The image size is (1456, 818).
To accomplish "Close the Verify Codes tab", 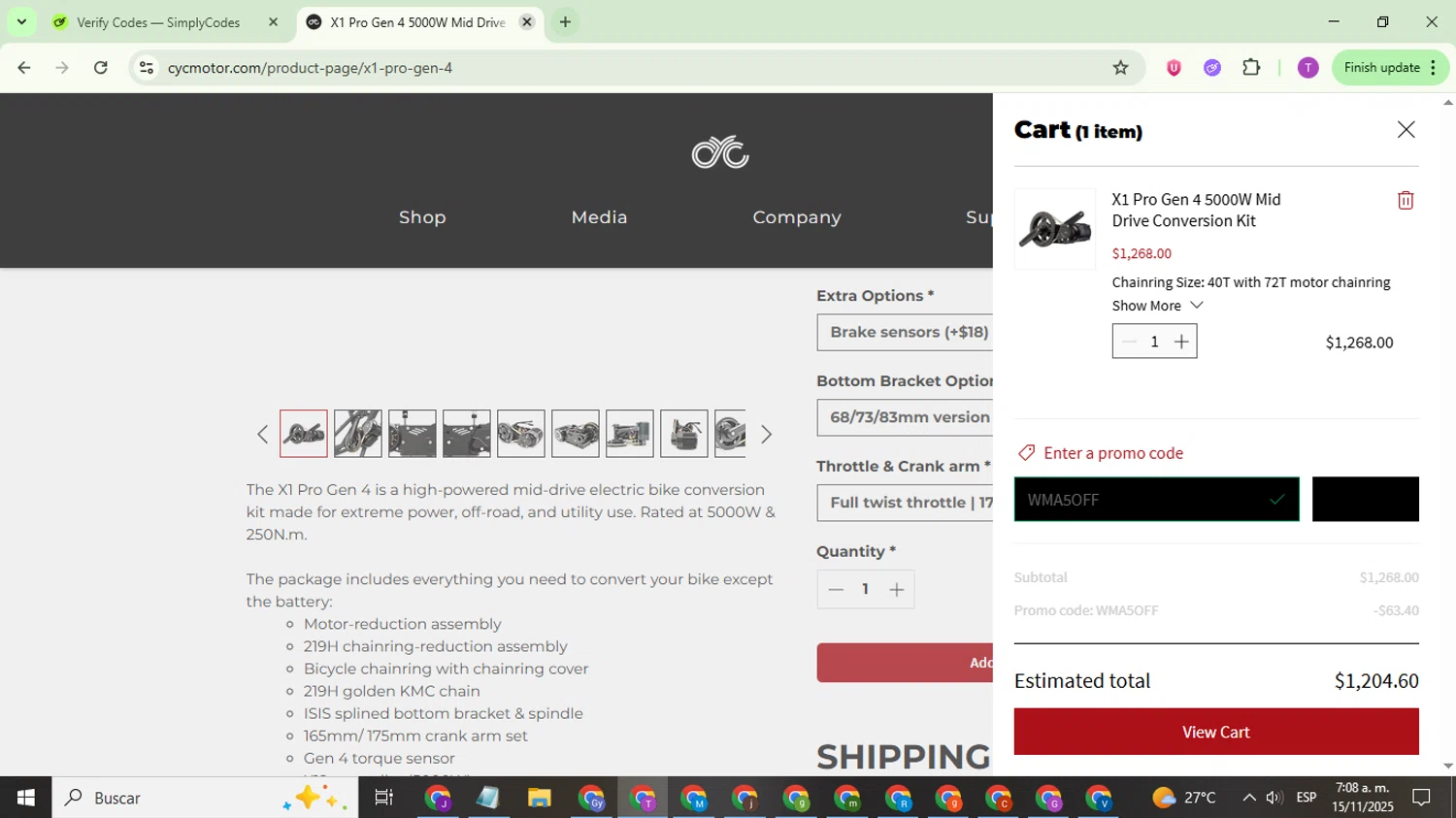I will click(273, 22).
